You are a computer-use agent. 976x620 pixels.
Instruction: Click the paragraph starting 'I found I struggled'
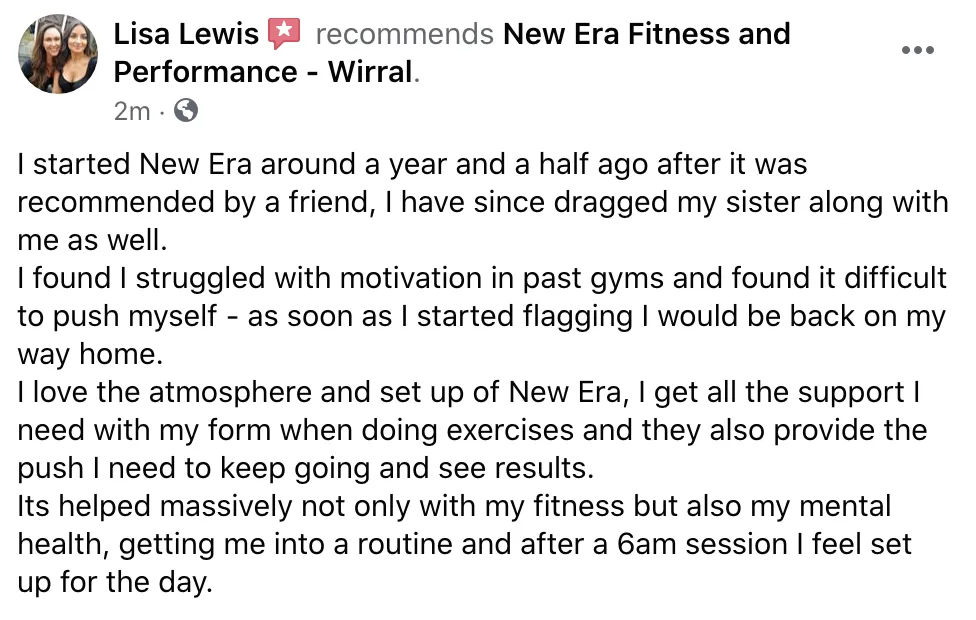(x=482, y=316)
